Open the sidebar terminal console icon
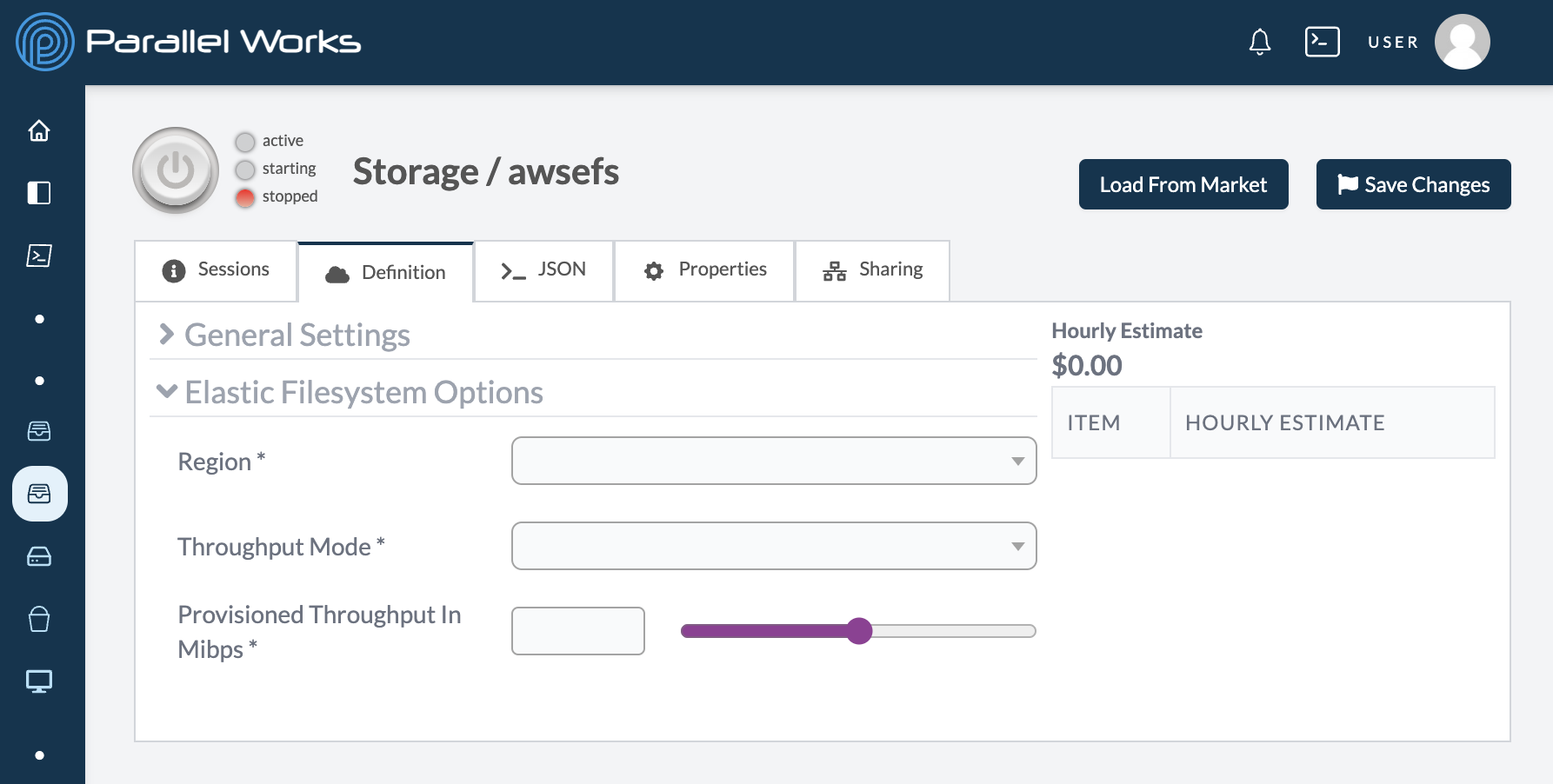Viewport: 1553px width, 784px height. (x=39, y=256)
